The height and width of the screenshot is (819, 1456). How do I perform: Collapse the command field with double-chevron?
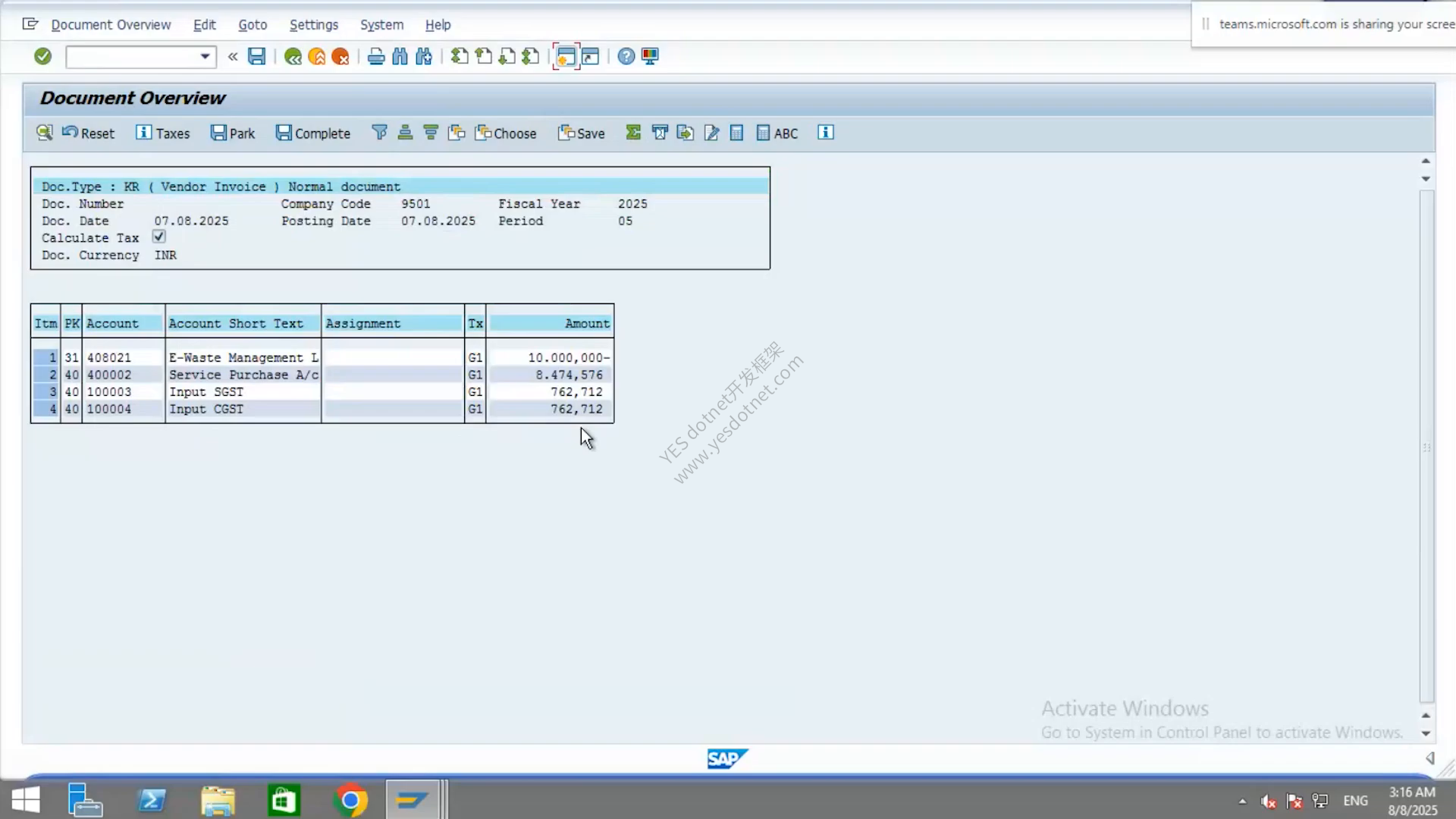233,56
